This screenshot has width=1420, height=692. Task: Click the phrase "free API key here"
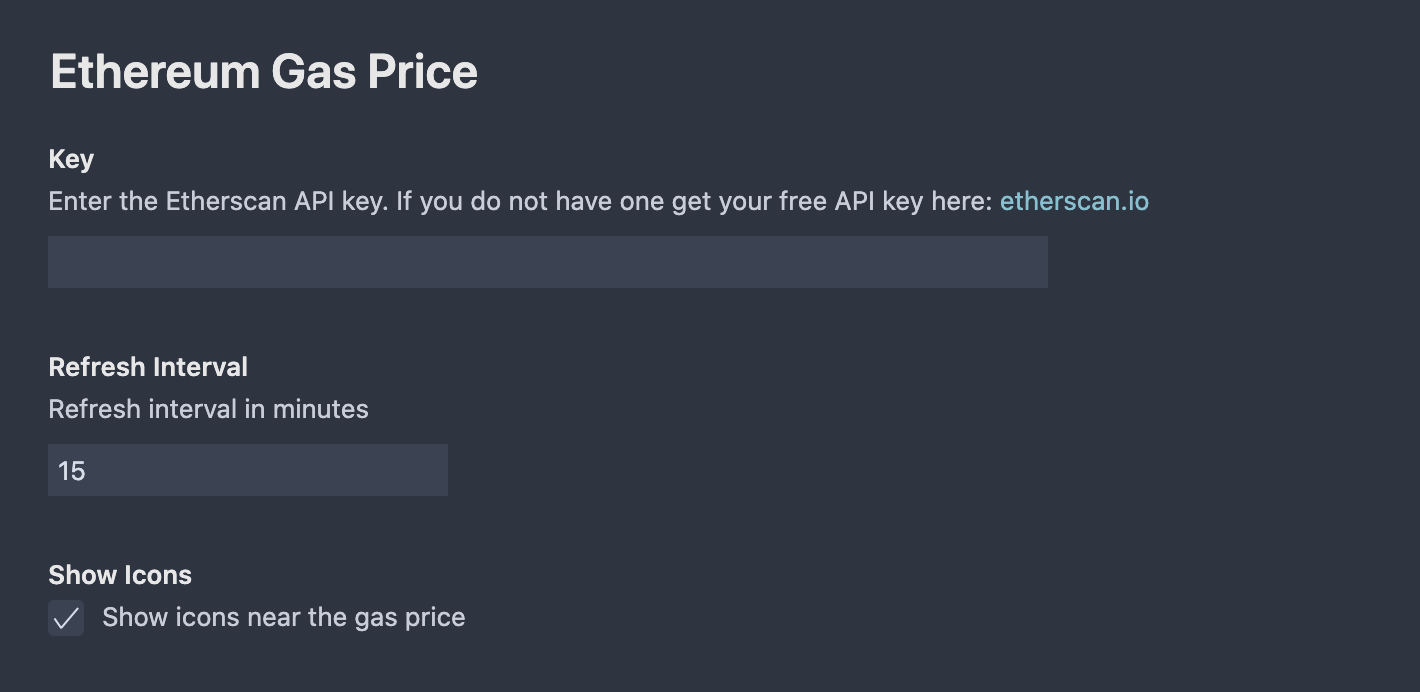pyautogui.click(x=882, y=202)
